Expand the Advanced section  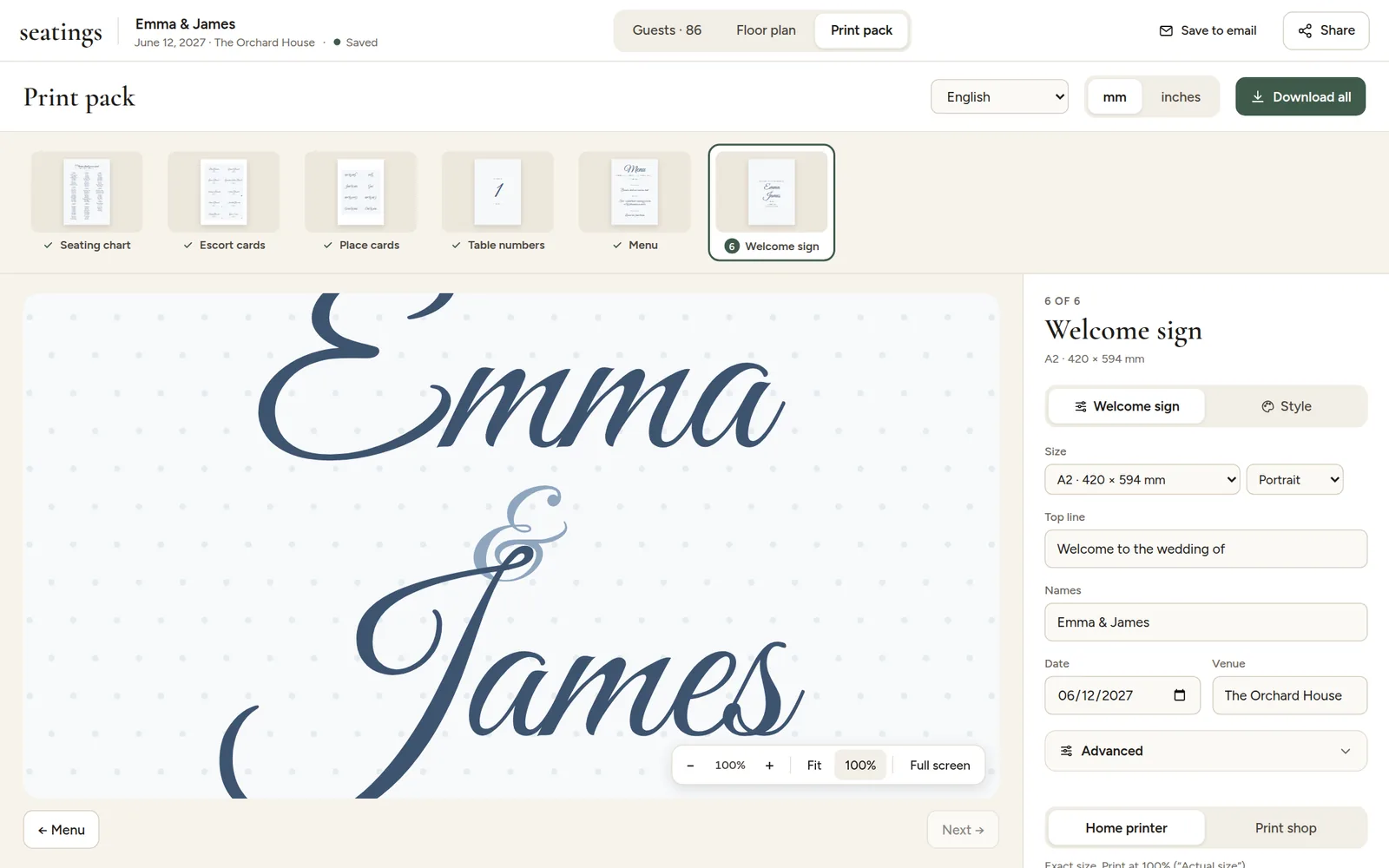[1206, 751]
